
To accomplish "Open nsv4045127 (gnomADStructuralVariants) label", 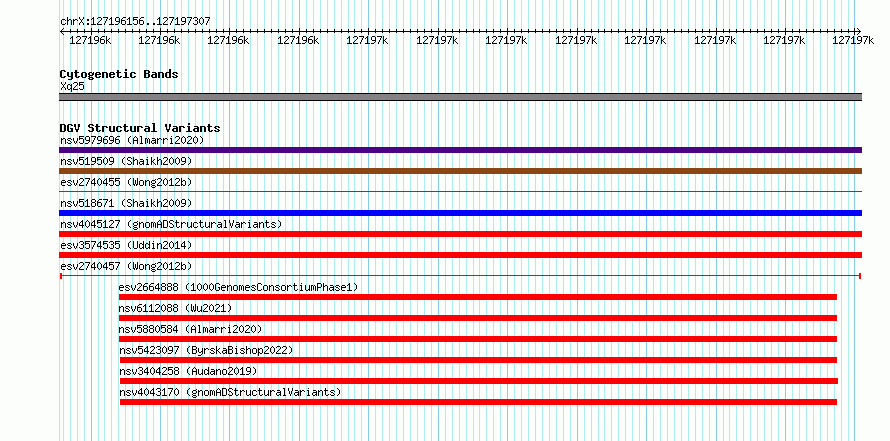I will [171, 224].
